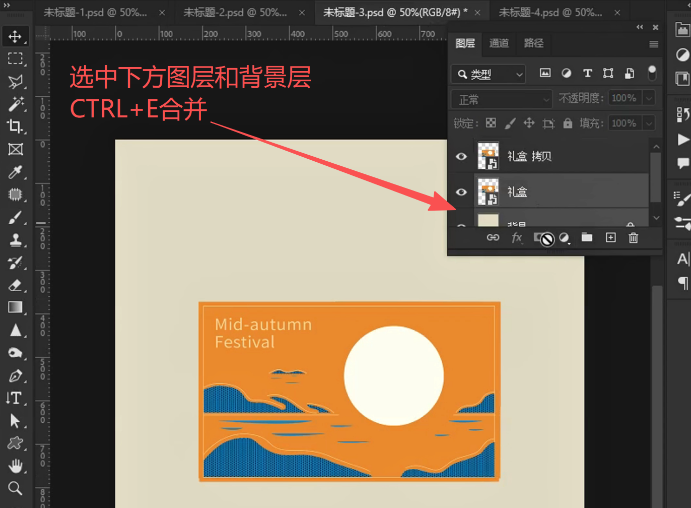Toggle pixel layer filter
This screenshot has width=691, height=508.
(x=545, y=73)
